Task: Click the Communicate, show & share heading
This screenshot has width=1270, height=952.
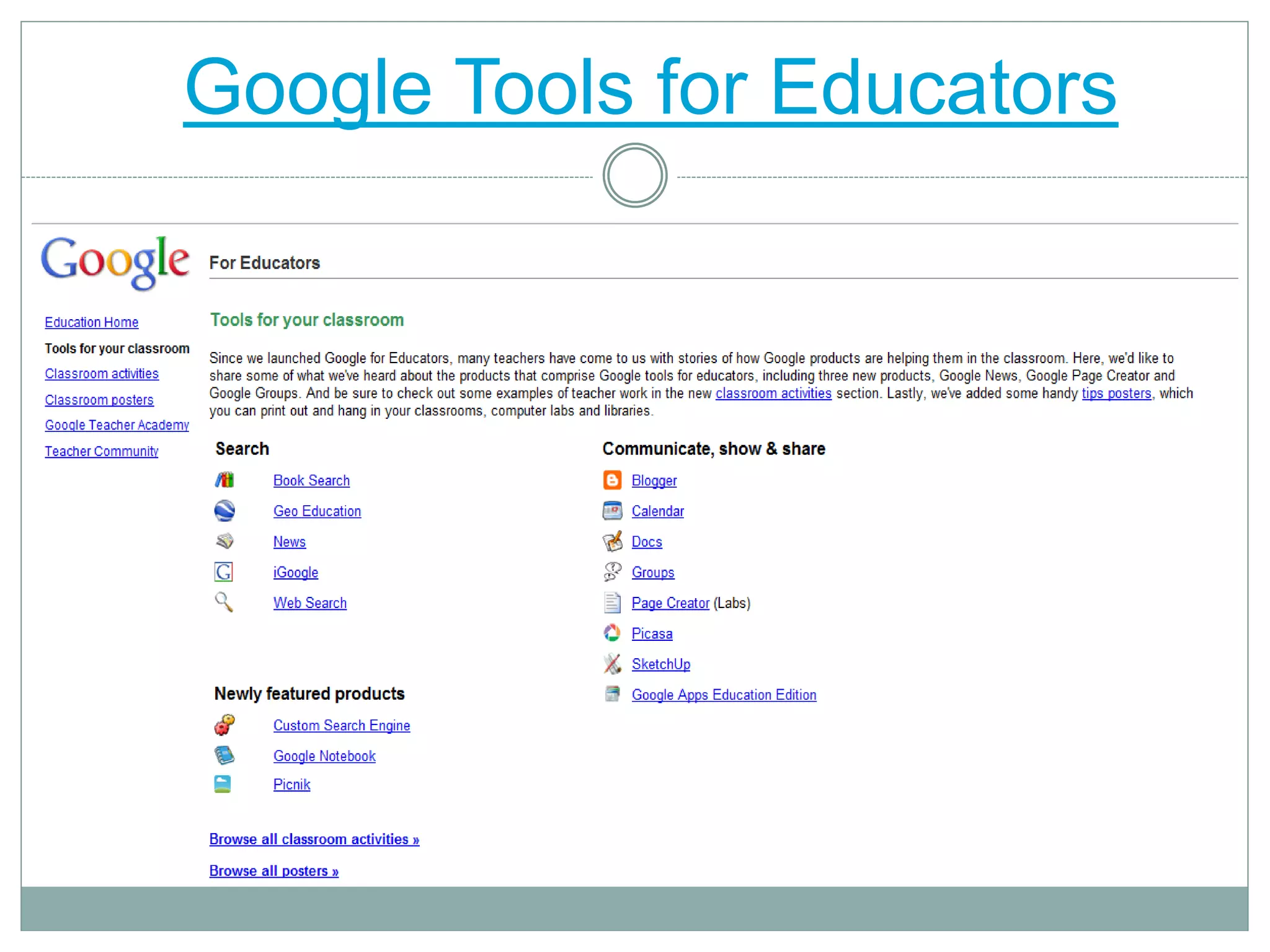Action: click(x=714, y=449)
